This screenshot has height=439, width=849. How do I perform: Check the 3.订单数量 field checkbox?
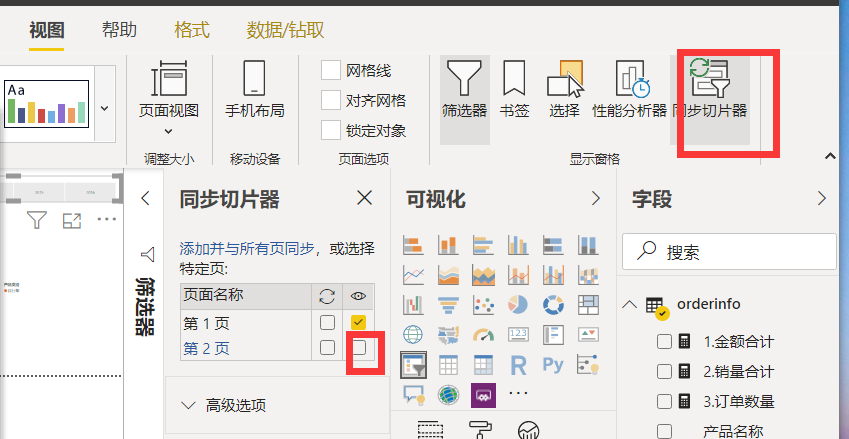click(664, 401)
